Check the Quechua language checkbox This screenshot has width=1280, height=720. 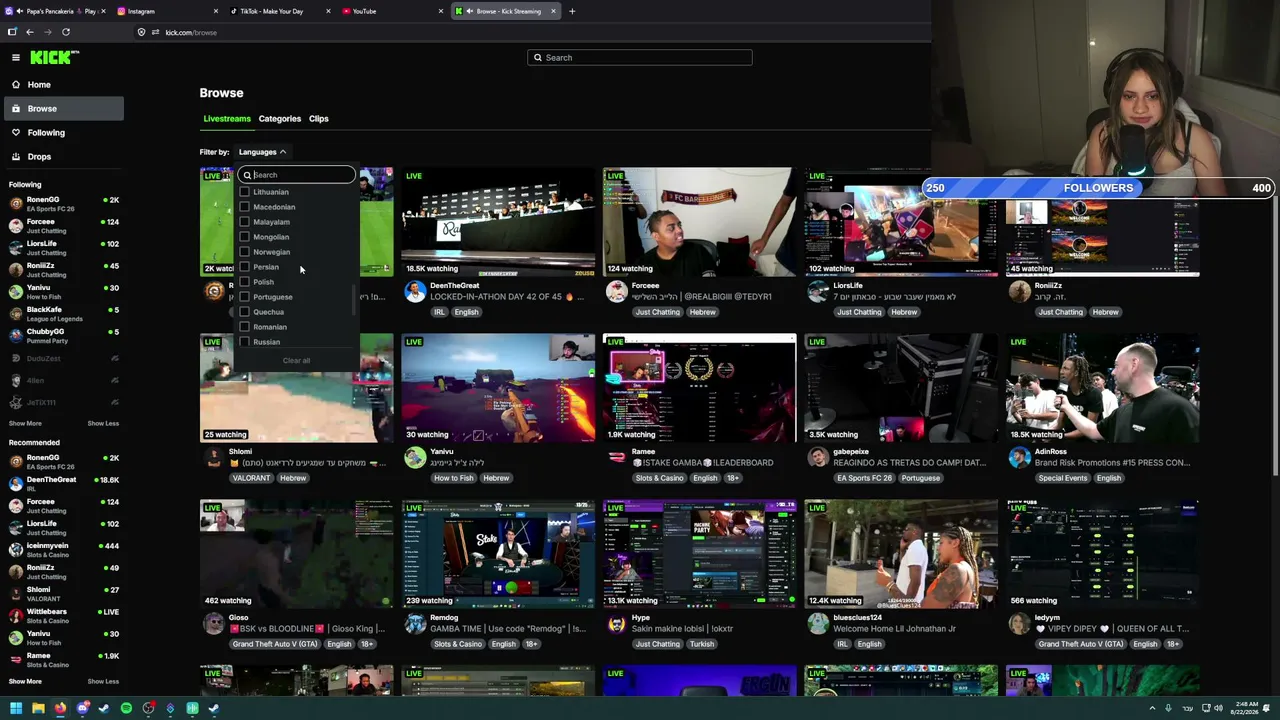(x=245, y=312)
